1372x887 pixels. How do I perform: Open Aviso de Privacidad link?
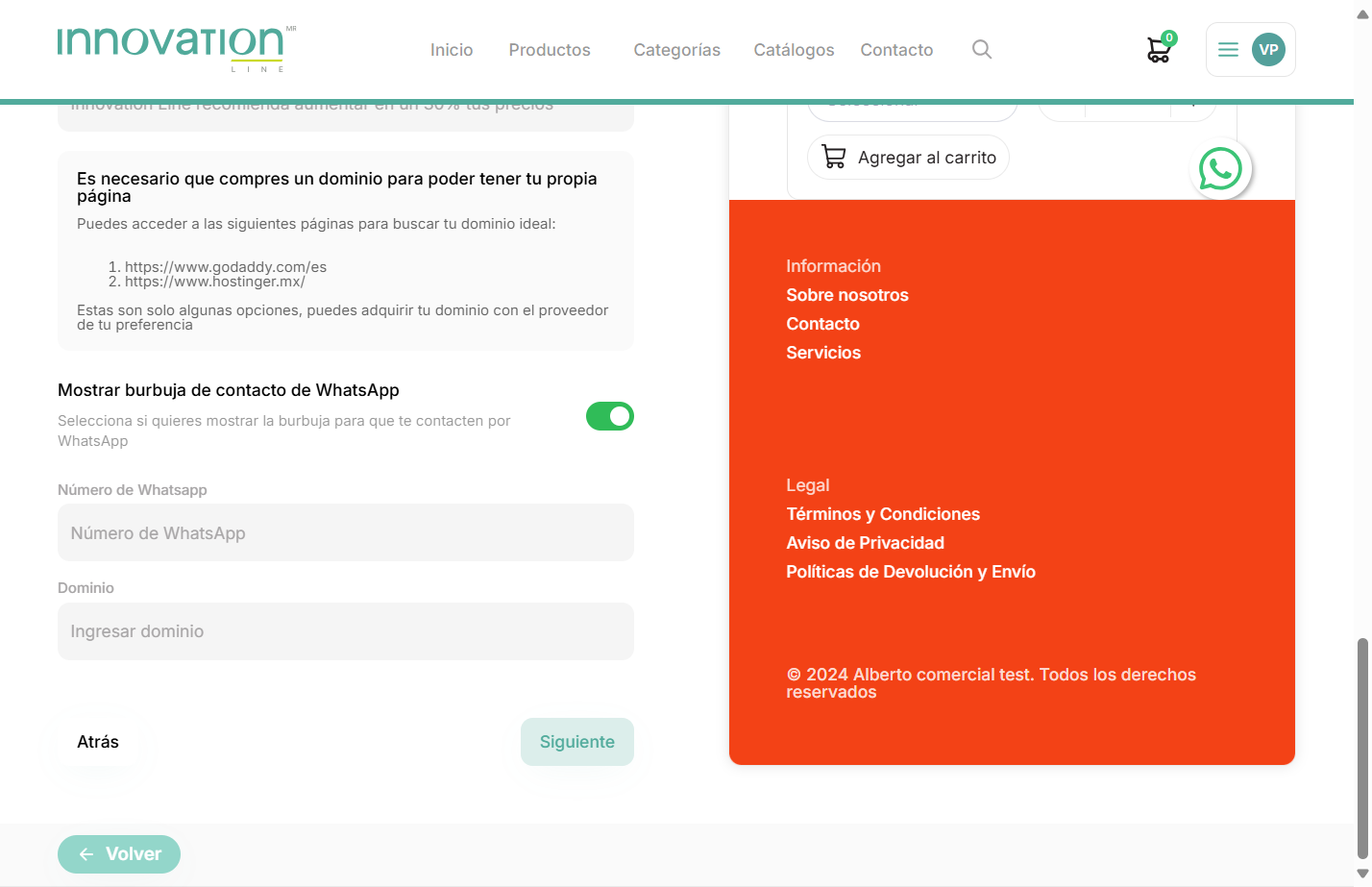[865, 543]
